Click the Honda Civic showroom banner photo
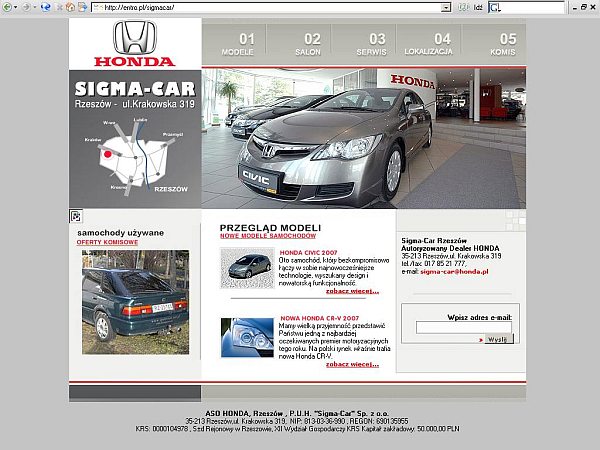The height and width of the screenshot is (450, 600). coord(364,138)
